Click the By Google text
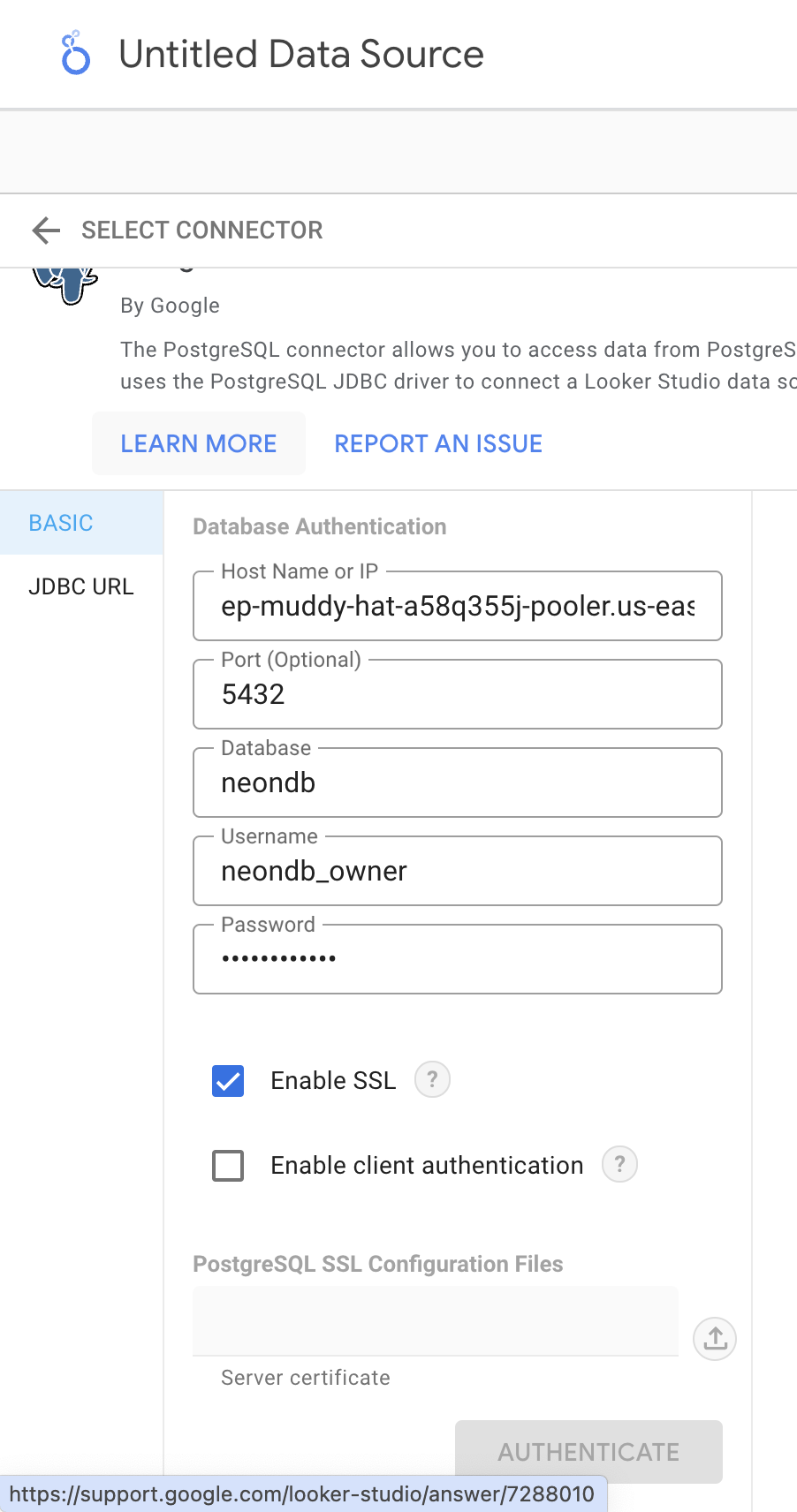 171,306
